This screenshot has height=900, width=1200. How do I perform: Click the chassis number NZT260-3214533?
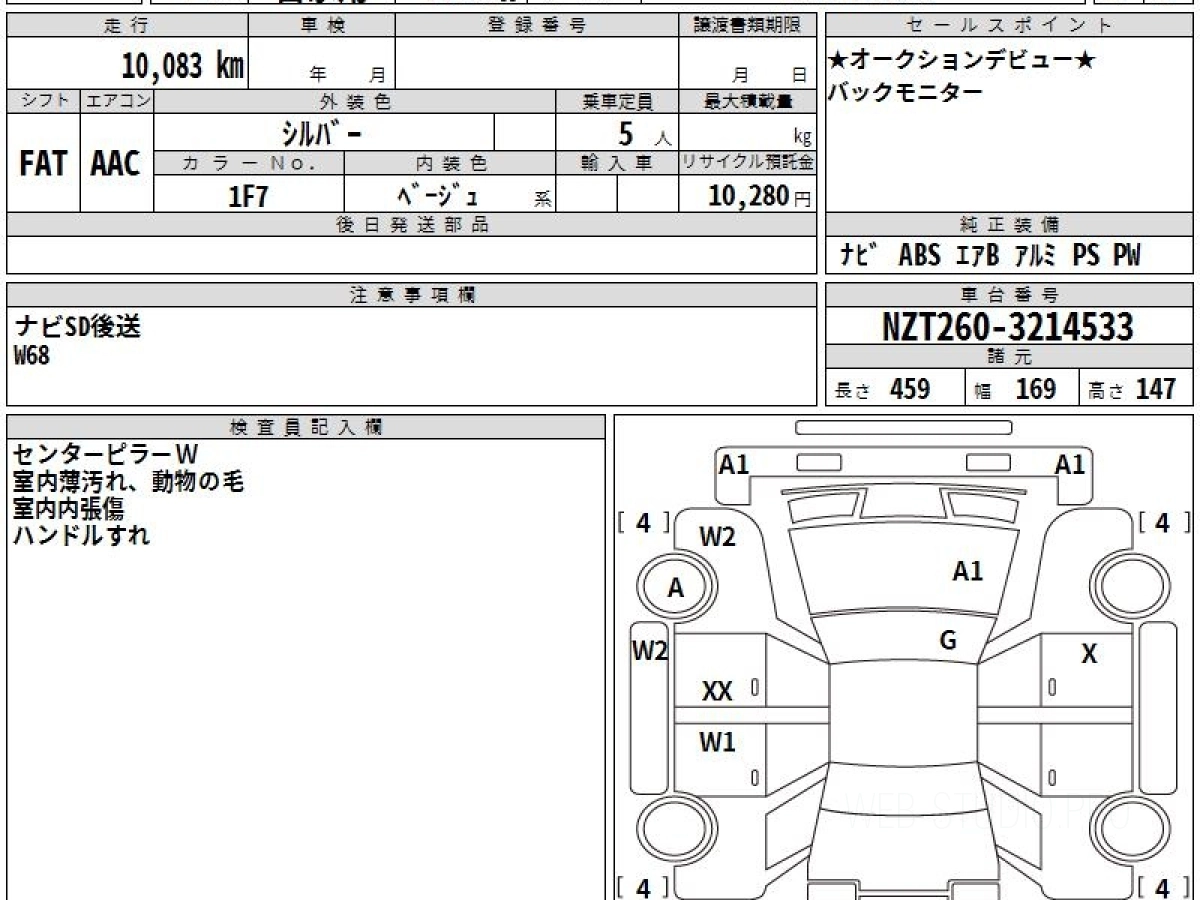pyautogui.click(x=1008, y=326)
